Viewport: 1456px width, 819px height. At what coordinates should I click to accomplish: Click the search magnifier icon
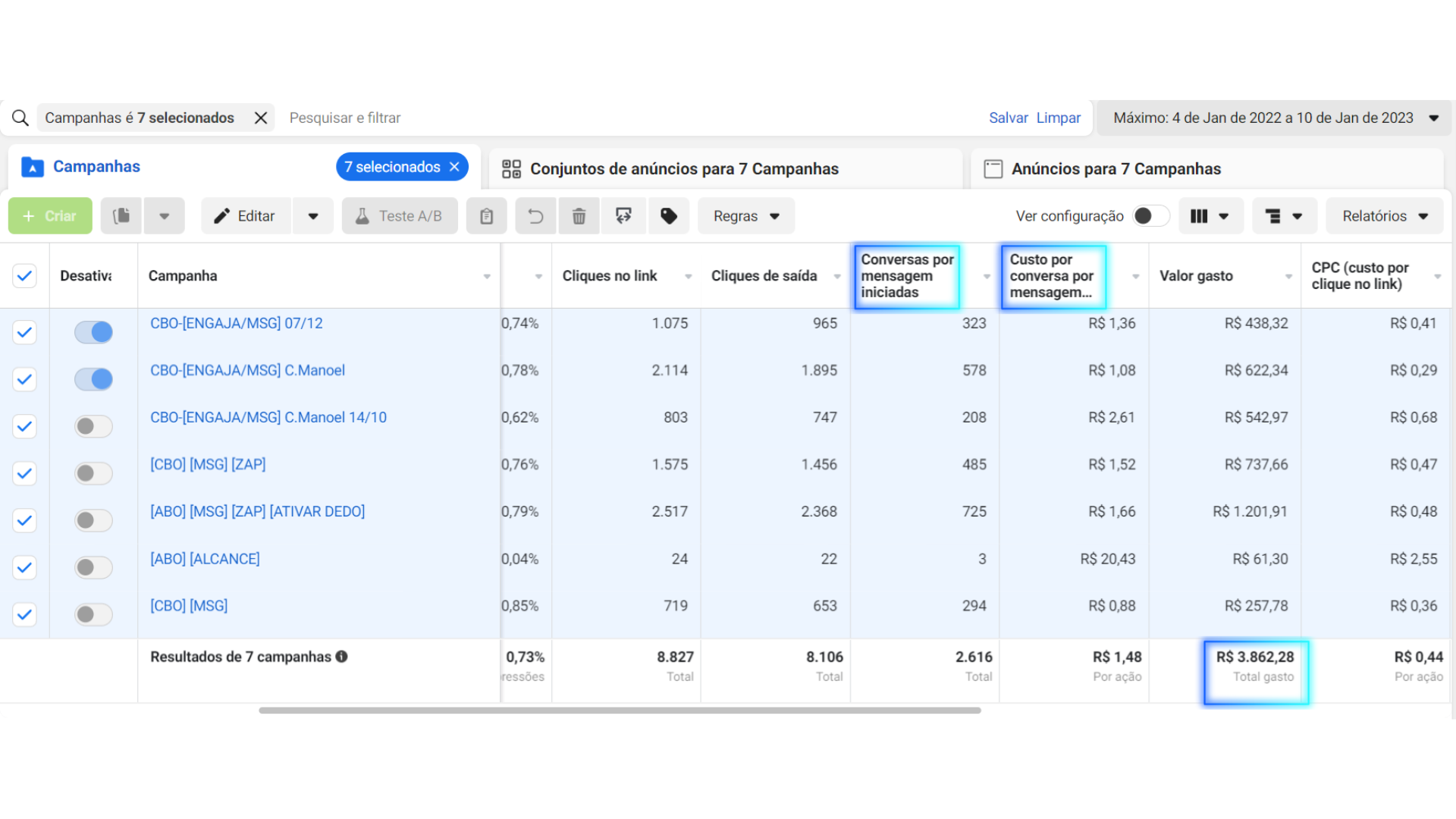tap(20, 118)
